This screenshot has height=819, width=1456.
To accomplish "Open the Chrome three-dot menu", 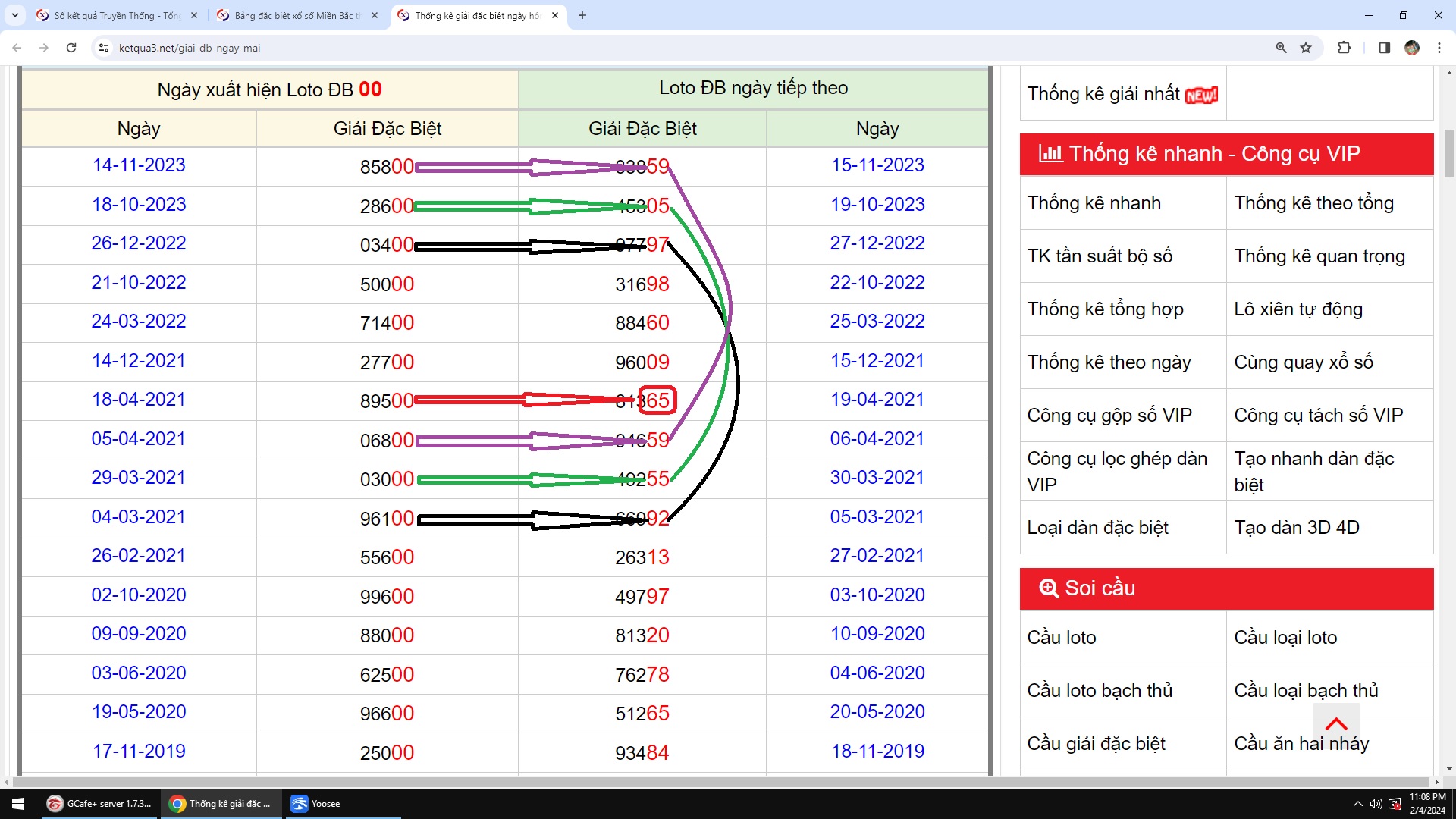I will (x=1439, y=48).
